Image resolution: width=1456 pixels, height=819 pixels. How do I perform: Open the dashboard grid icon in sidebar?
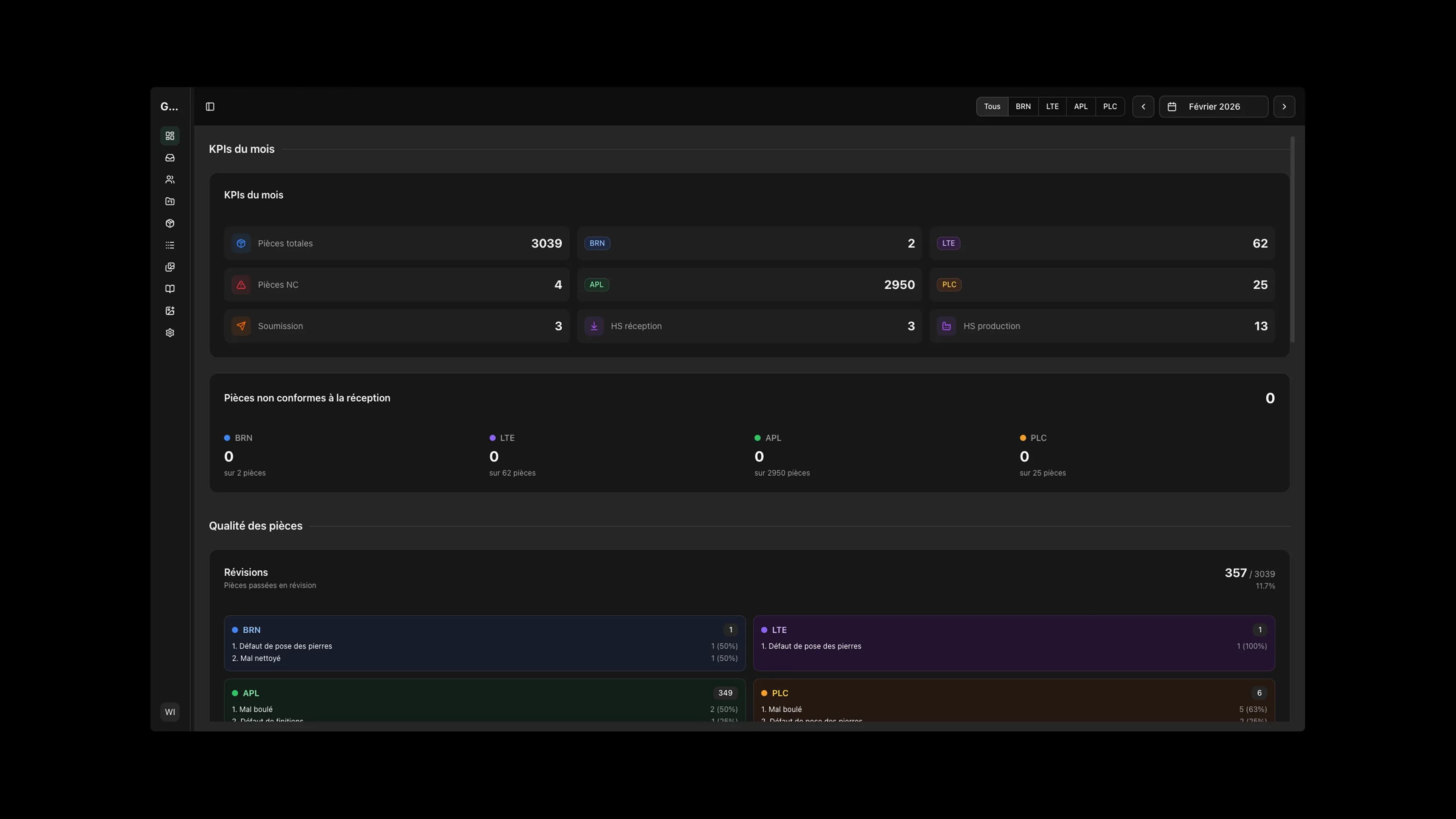(170, 136)
